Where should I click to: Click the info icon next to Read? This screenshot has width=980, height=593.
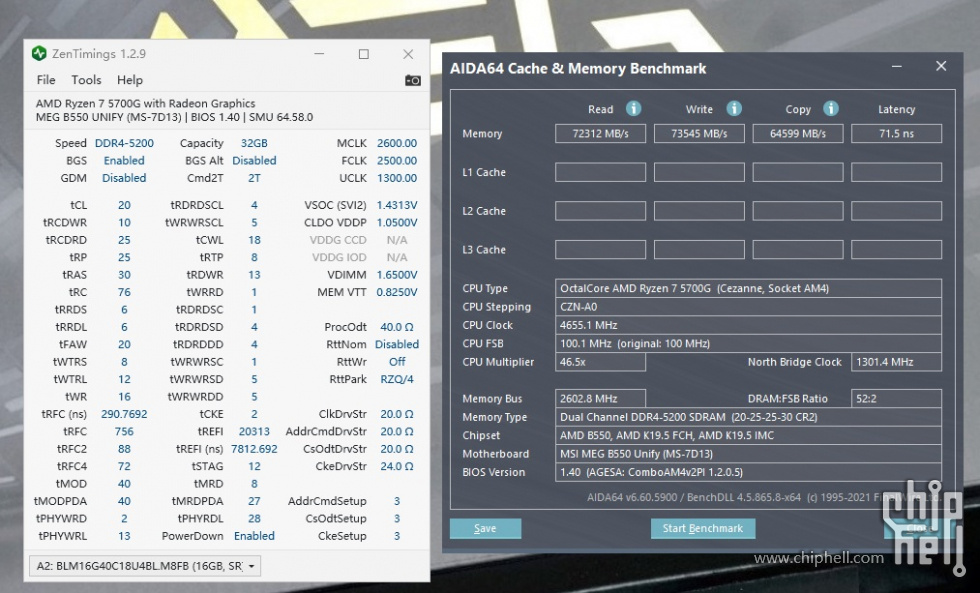click(x=633, y=109)
